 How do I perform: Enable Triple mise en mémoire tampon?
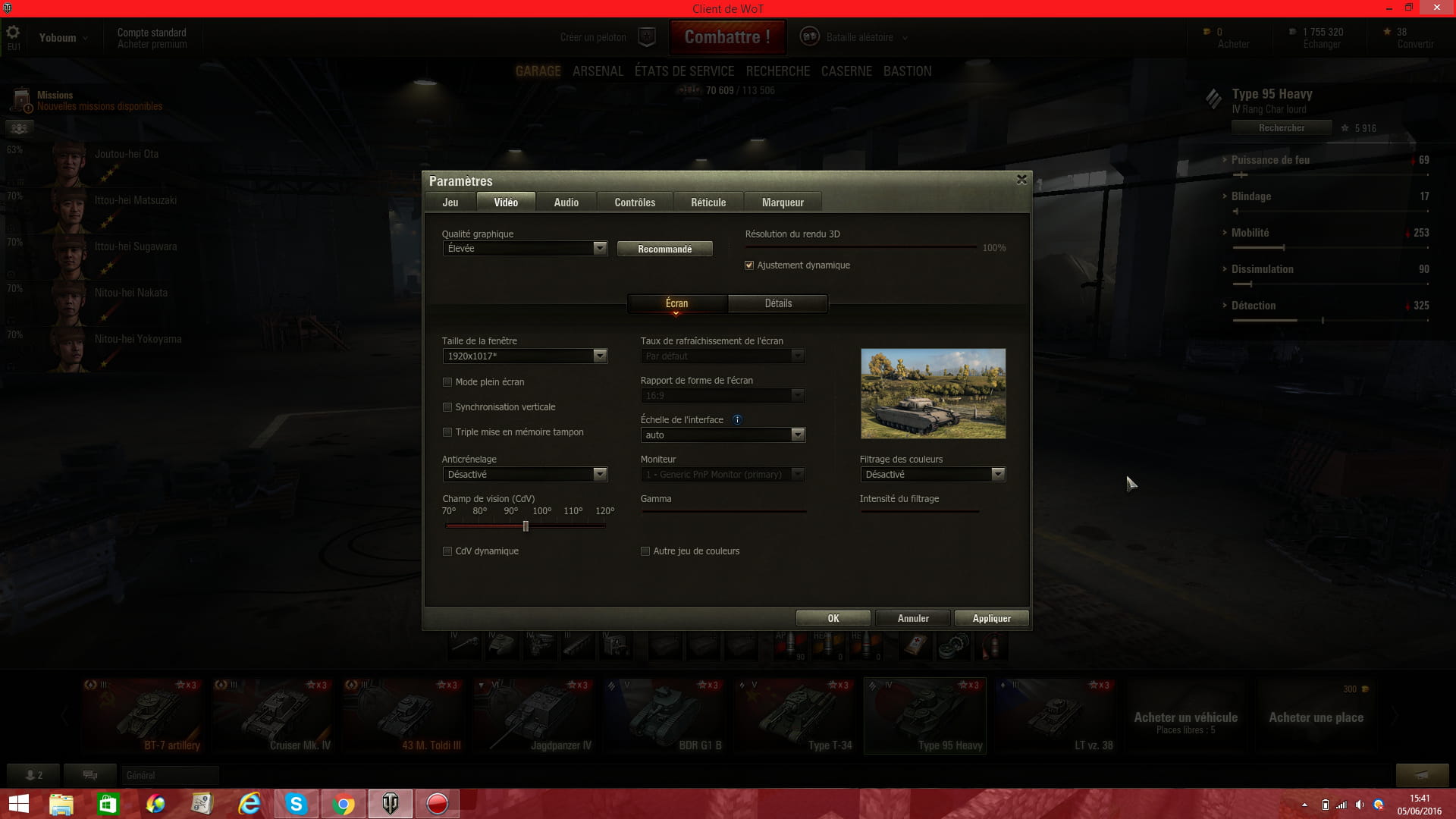coord(447,432)
